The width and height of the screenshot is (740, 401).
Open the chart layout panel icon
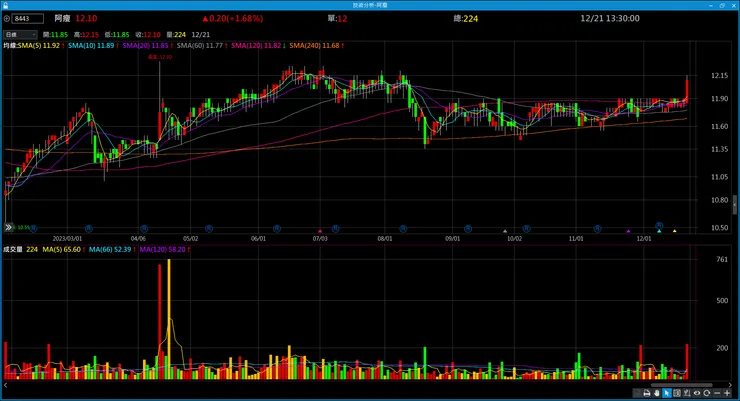click(x=677, y=393)
